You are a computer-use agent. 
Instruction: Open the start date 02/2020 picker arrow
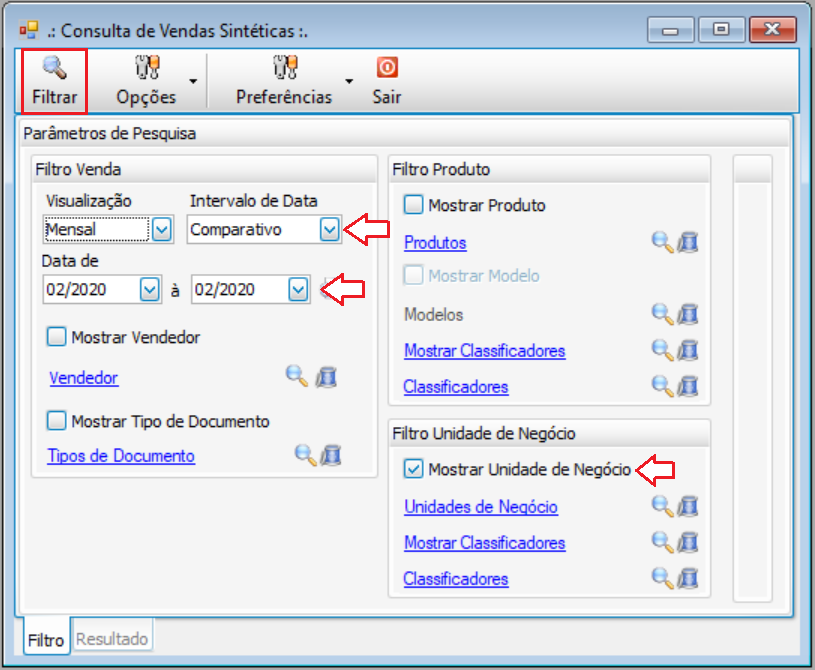[150, 290]
